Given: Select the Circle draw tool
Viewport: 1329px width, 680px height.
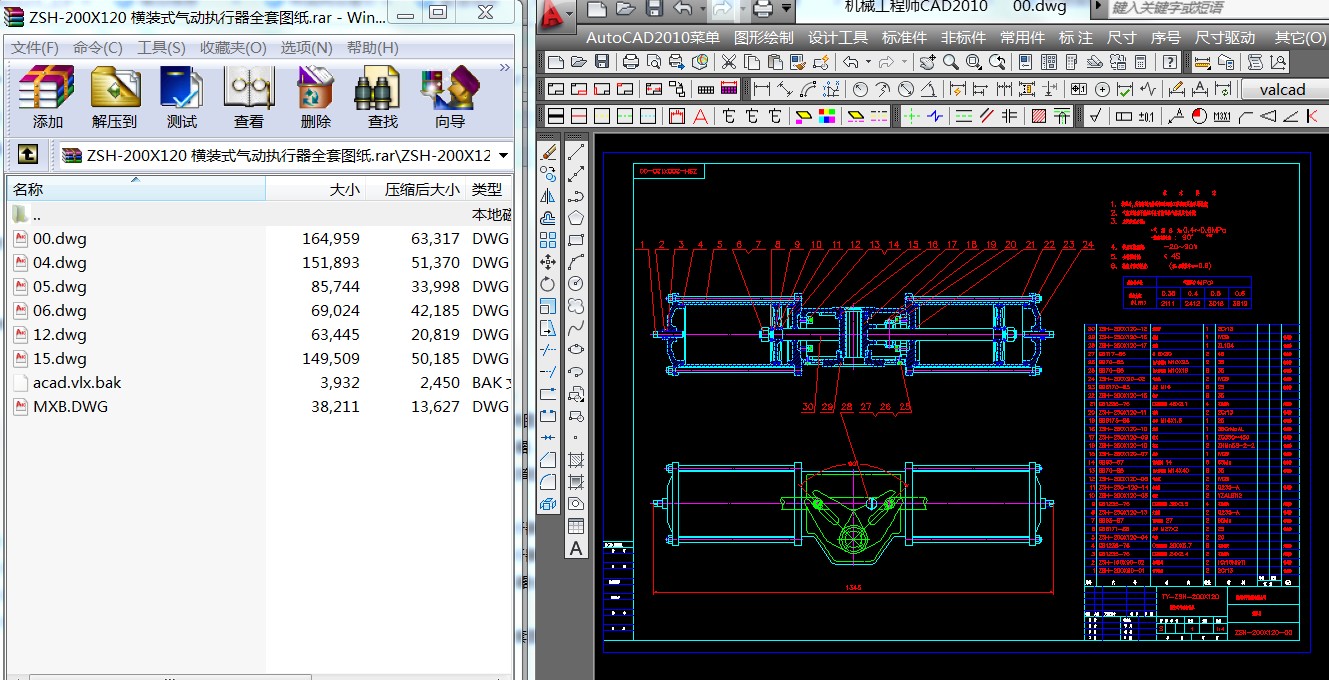Looking at the screenshot, I should click(x=576, y=284).
